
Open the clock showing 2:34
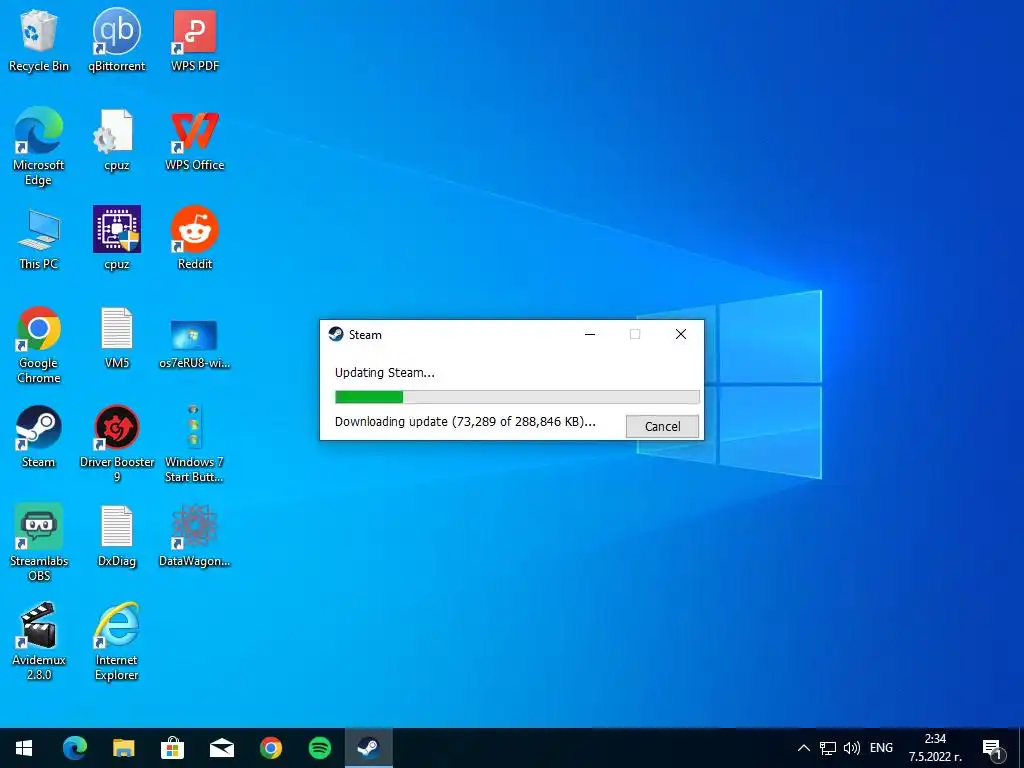click(935, 748)
